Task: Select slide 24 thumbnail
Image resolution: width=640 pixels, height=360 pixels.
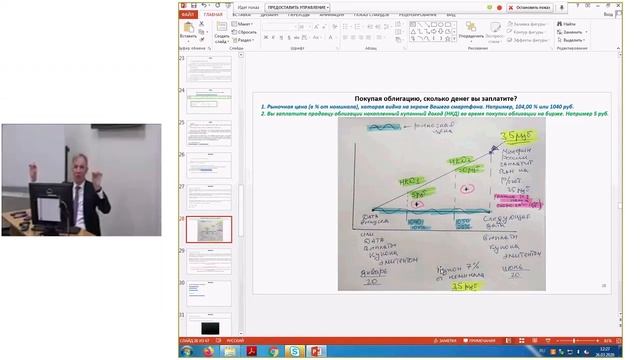Action: 209,101
